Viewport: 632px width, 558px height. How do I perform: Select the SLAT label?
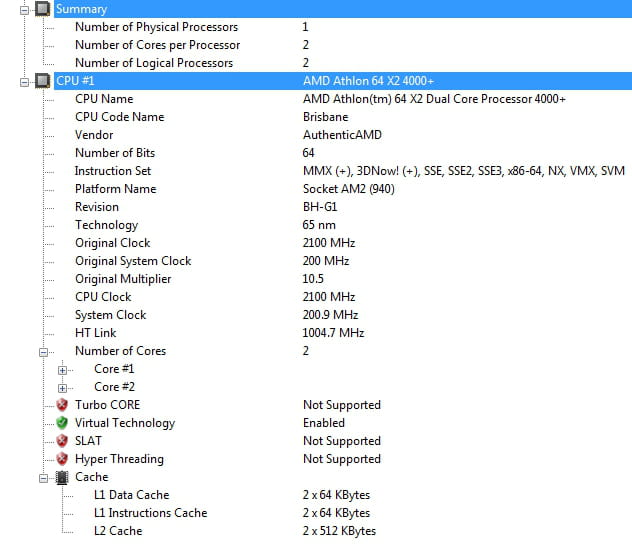88,441
